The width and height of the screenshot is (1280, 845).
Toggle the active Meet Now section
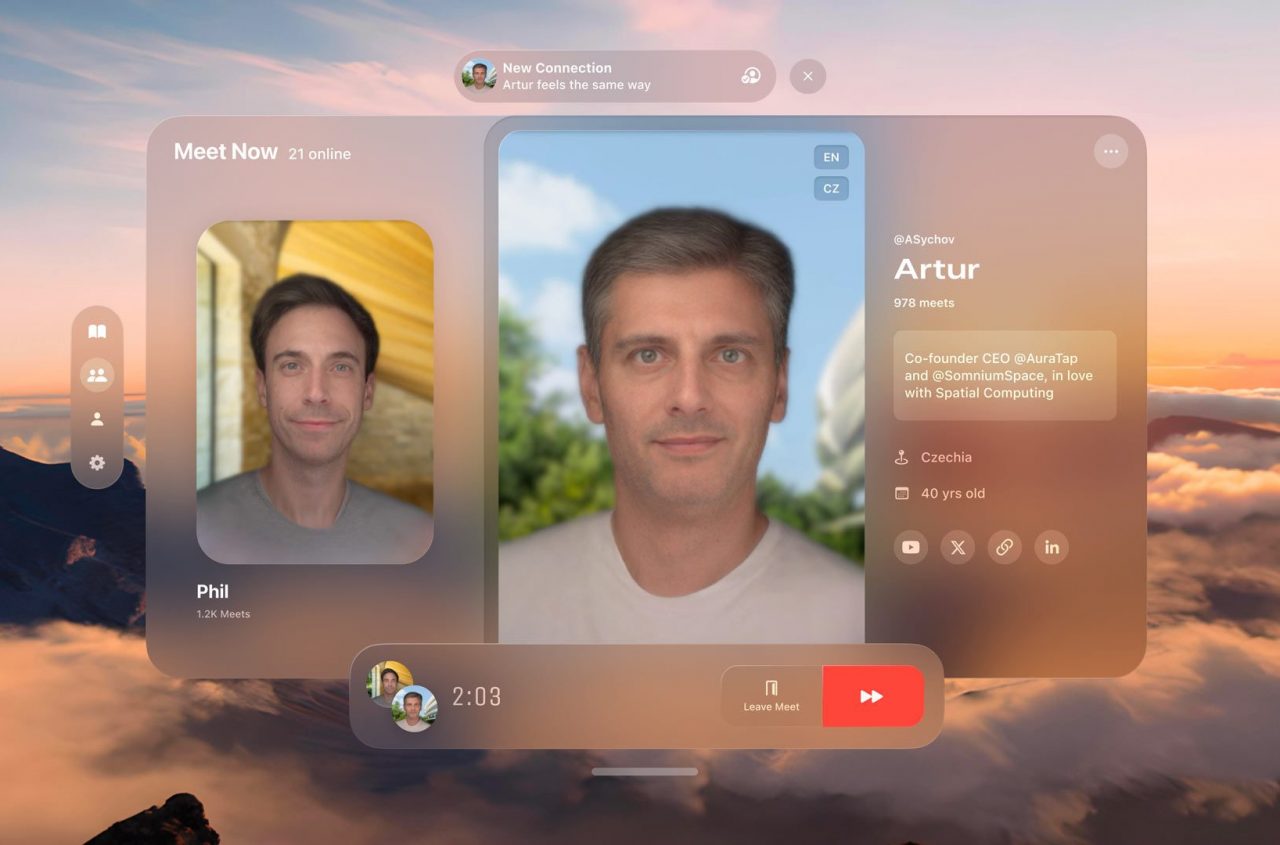click(x=225, y=151)
